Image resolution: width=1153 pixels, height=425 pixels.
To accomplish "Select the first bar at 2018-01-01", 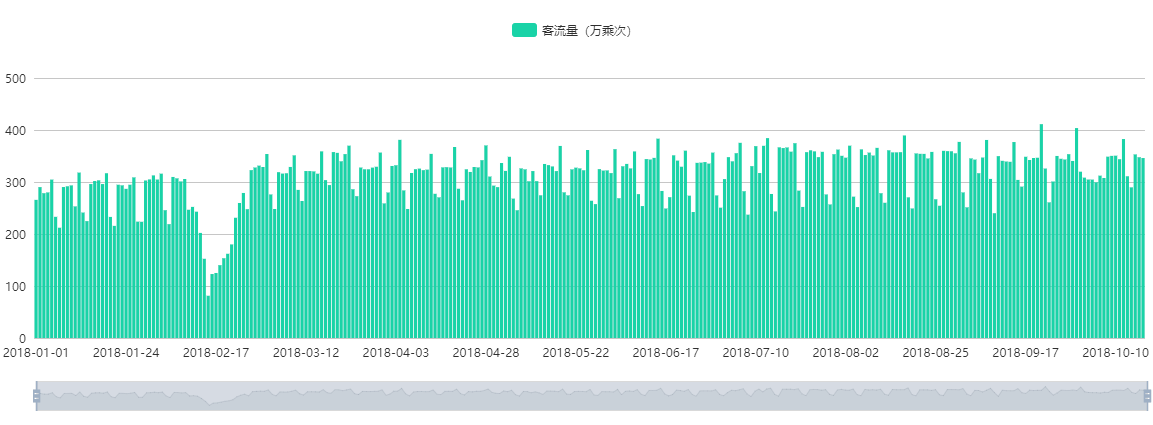I will point(36,270).
